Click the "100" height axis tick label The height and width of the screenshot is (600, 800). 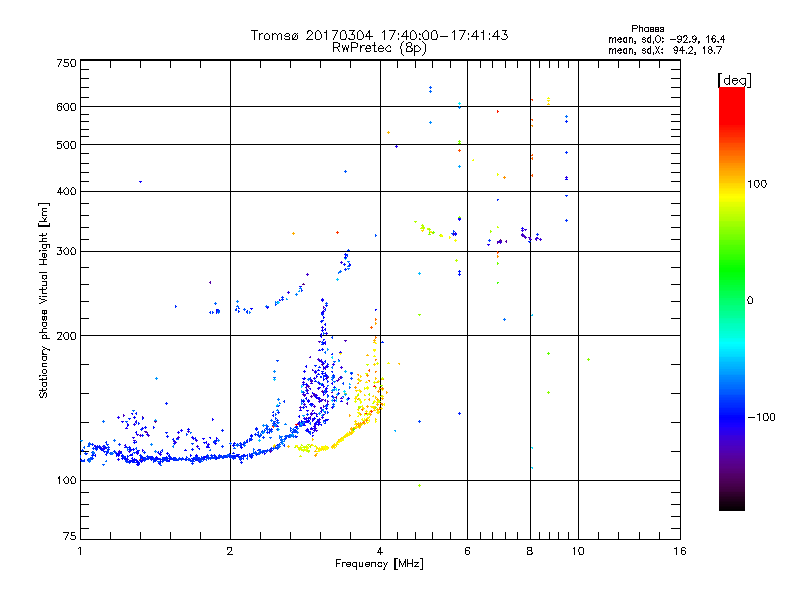(66, 480)
